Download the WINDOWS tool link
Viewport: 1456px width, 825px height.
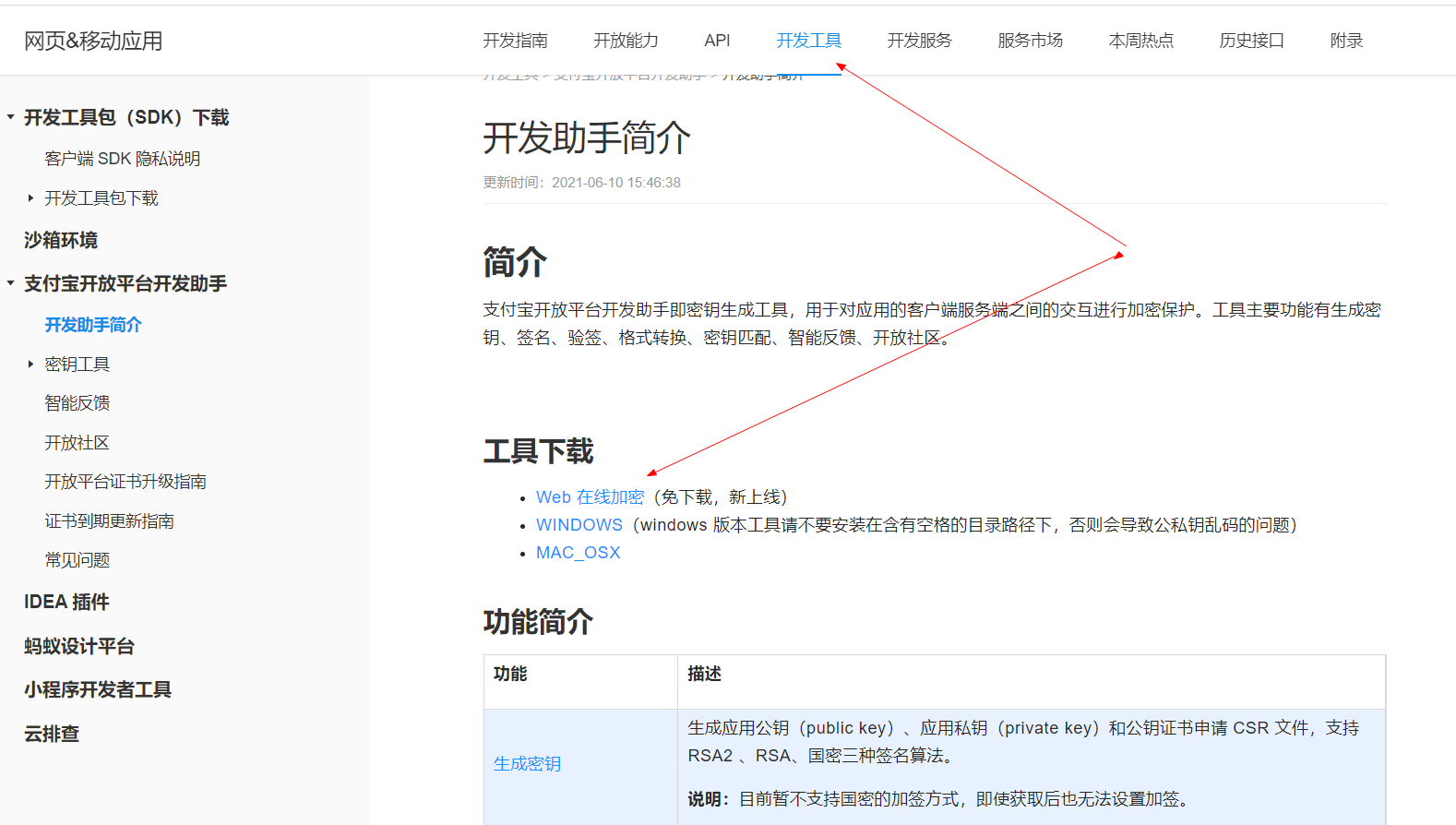[579, 525]
